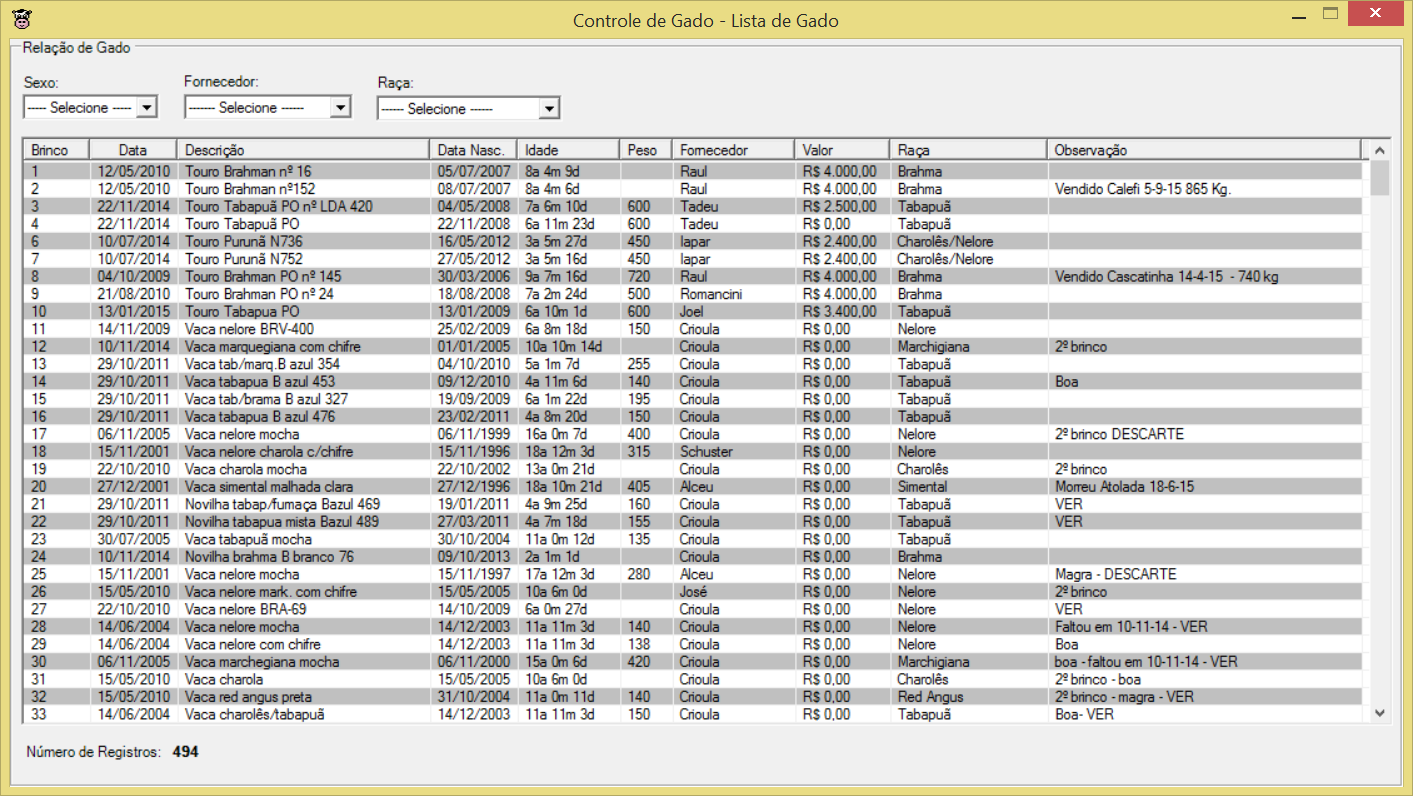Click supplier cell Romancini
The width and height of the screenshot is (1413, 796).
[x=711, y=294]
